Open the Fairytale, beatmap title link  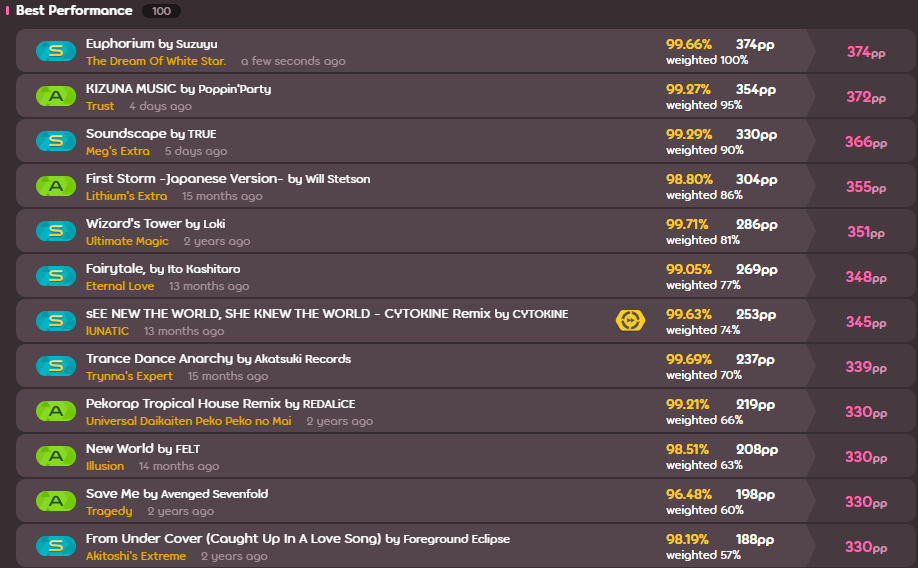[x=116, y=269]
